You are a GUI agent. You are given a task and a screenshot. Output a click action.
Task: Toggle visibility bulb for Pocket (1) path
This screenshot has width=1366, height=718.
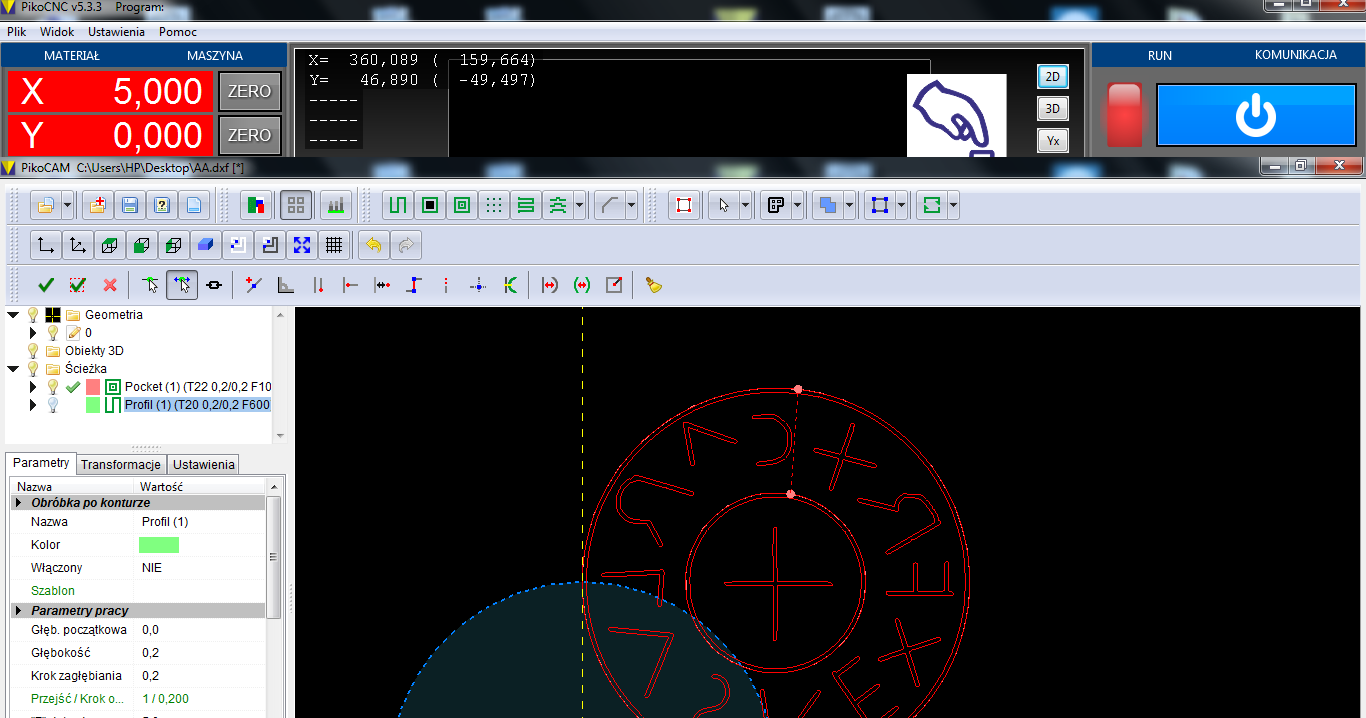click(x=53, y=387)
